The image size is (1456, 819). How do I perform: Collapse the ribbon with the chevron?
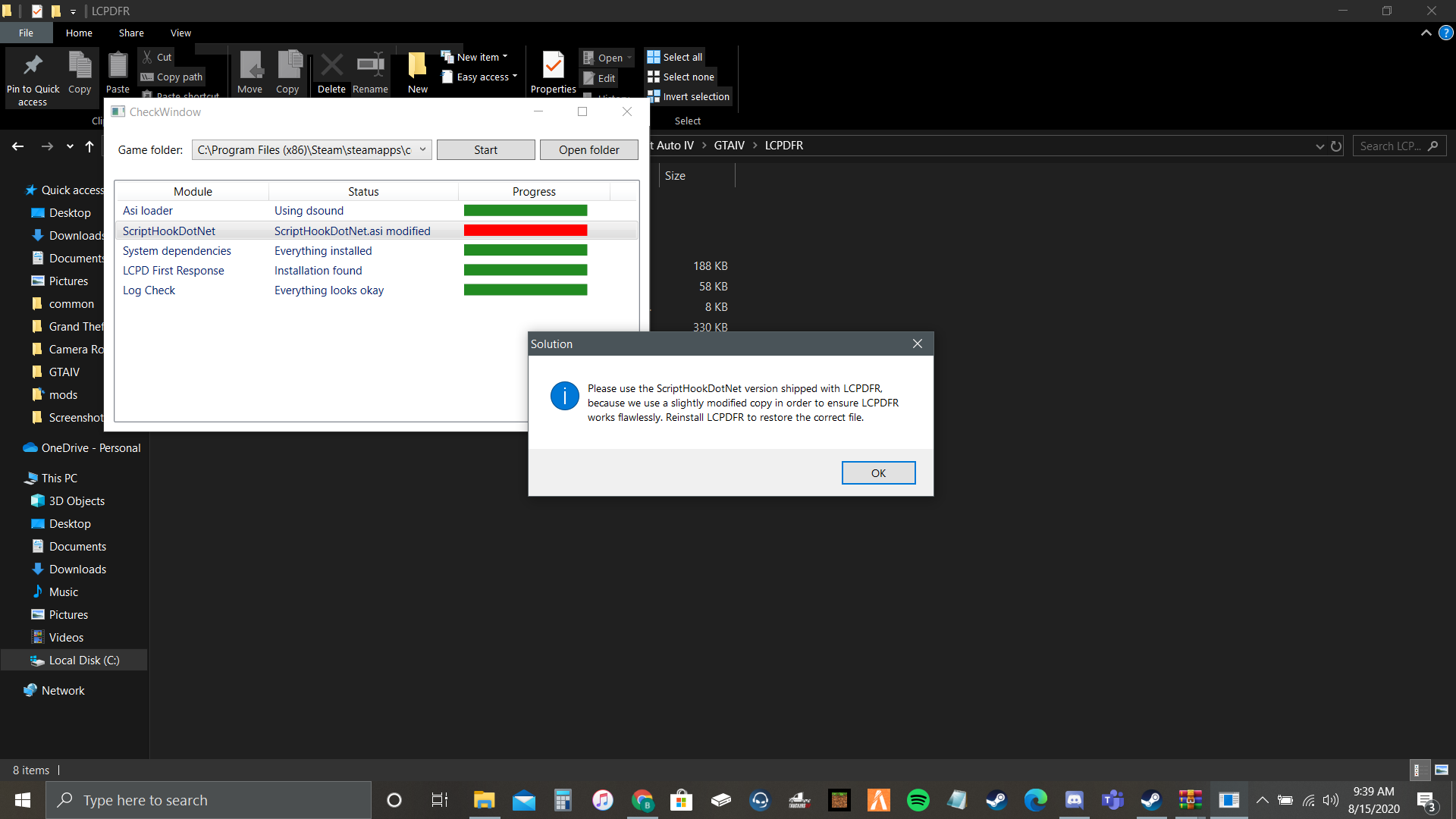point(1426,33)
